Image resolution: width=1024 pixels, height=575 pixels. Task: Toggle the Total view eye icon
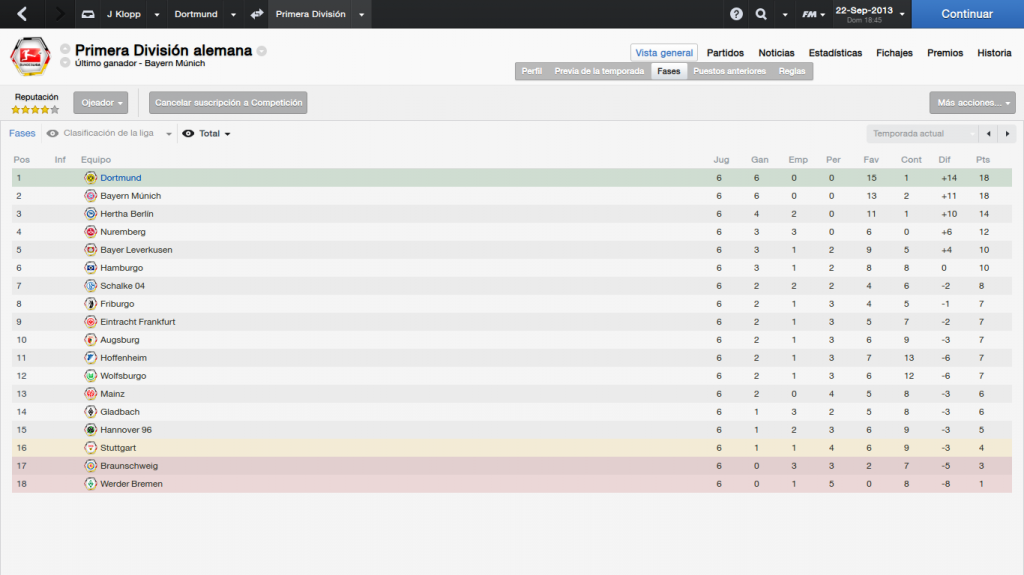pyautogui.click(x=188, y=133)
